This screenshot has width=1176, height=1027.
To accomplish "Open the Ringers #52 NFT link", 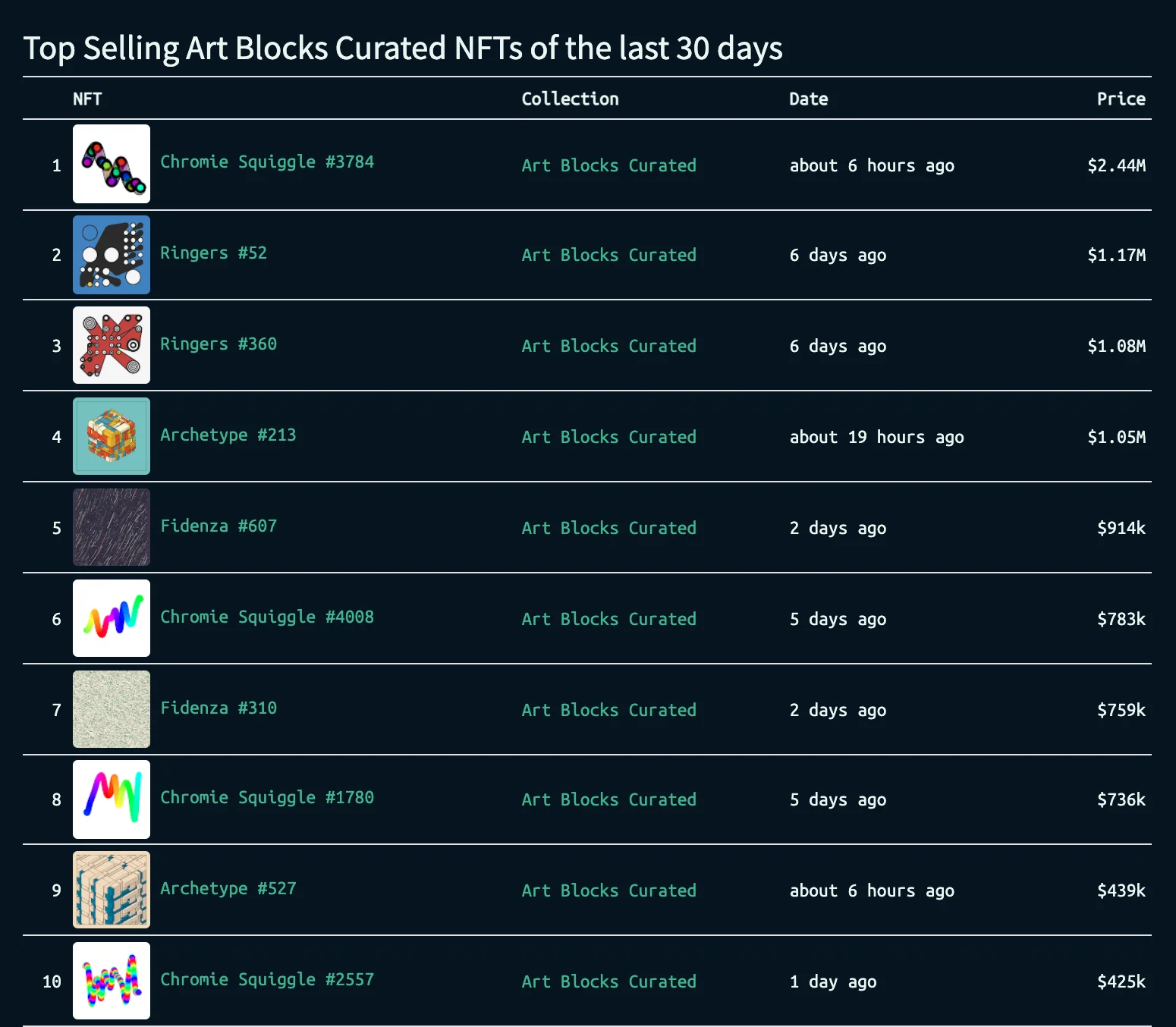I will tap(213, 253).
